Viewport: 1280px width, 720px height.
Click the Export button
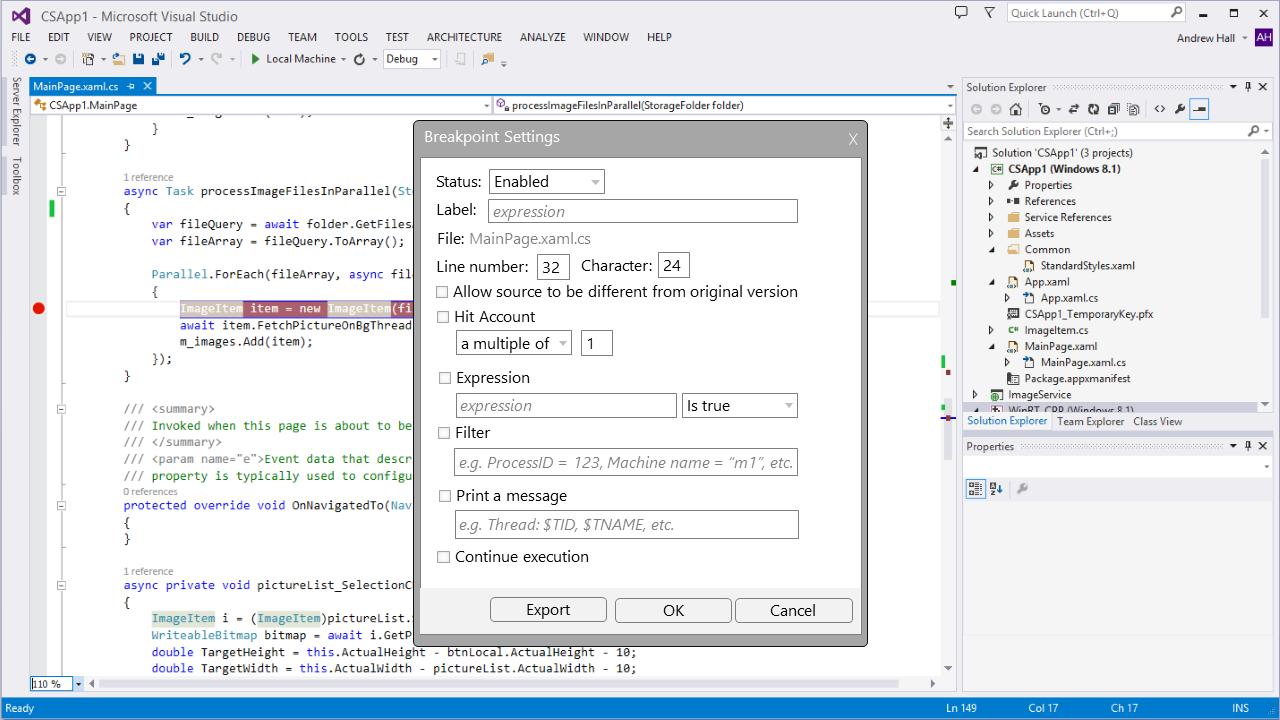pyautogui.click(x=548, y=610)
